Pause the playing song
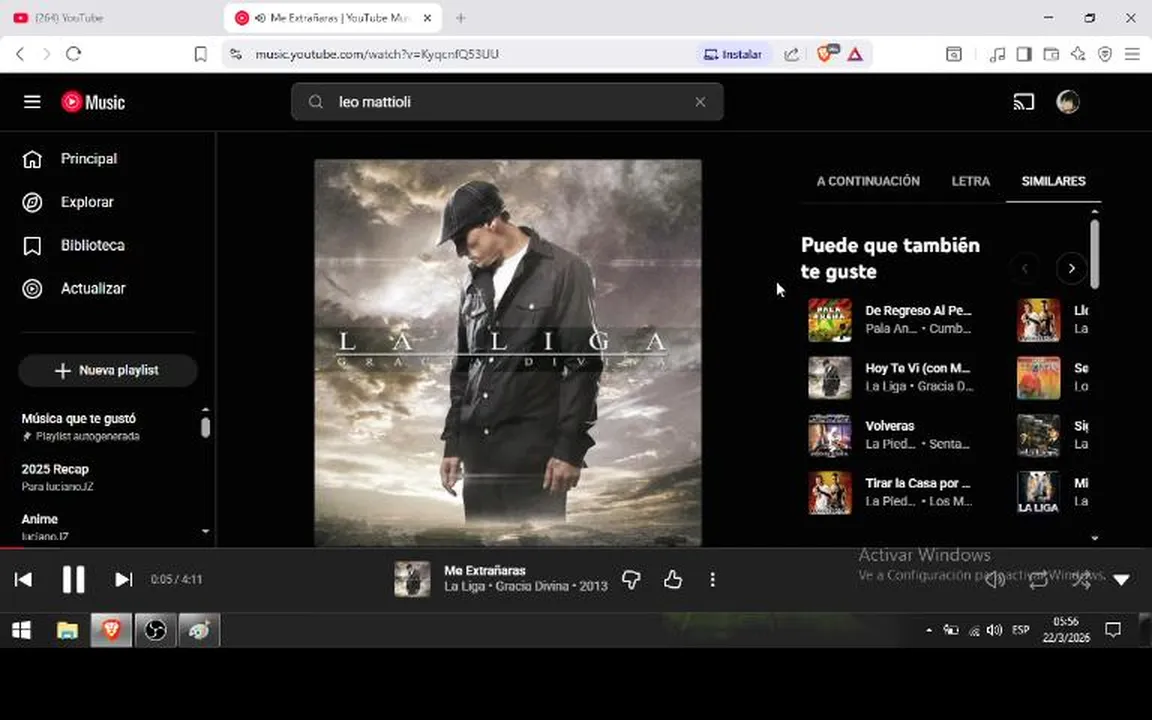 (73, 580)
